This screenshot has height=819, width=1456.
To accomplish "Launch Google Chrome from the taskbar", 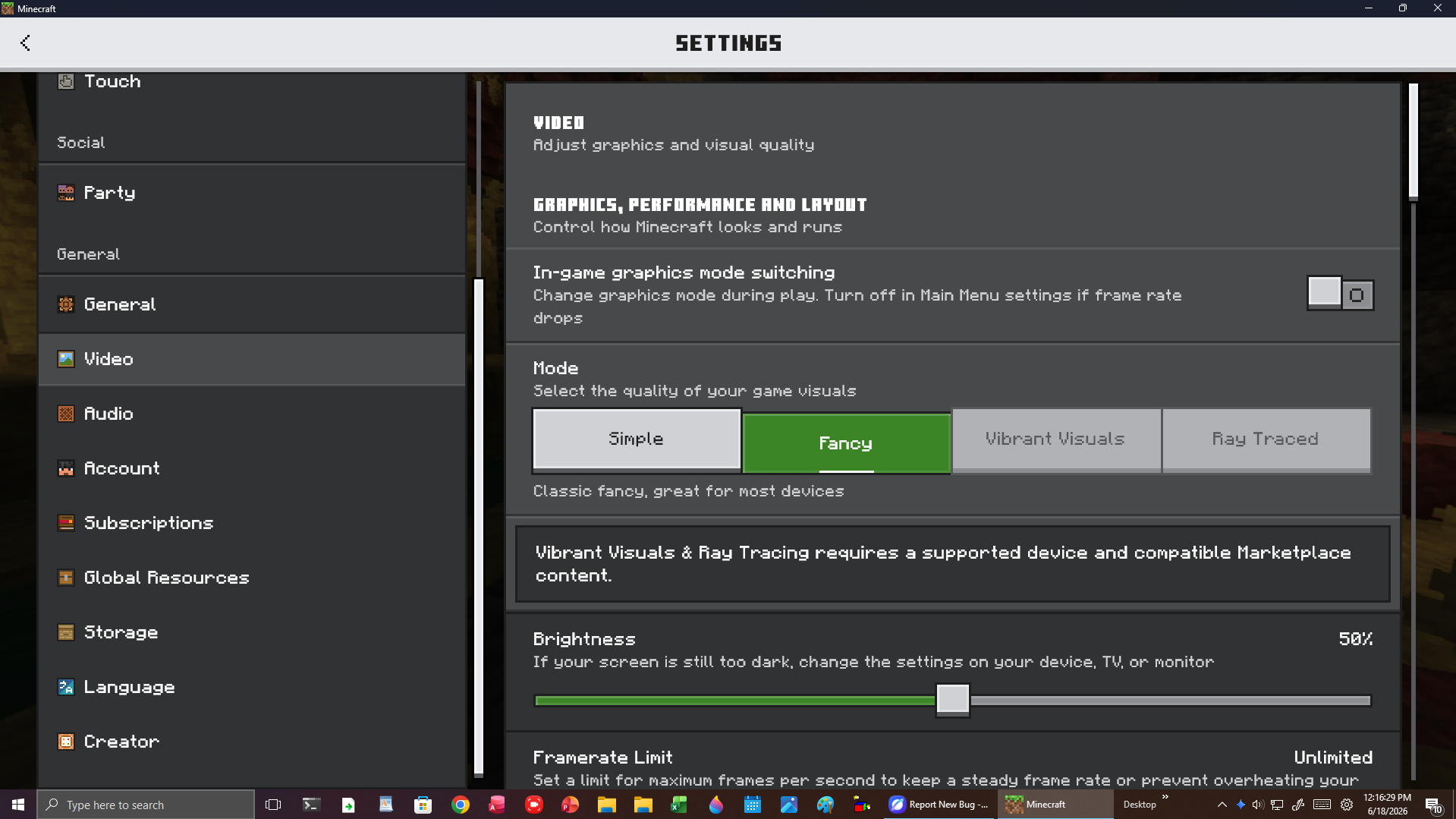I will click(x=460, y=805).
